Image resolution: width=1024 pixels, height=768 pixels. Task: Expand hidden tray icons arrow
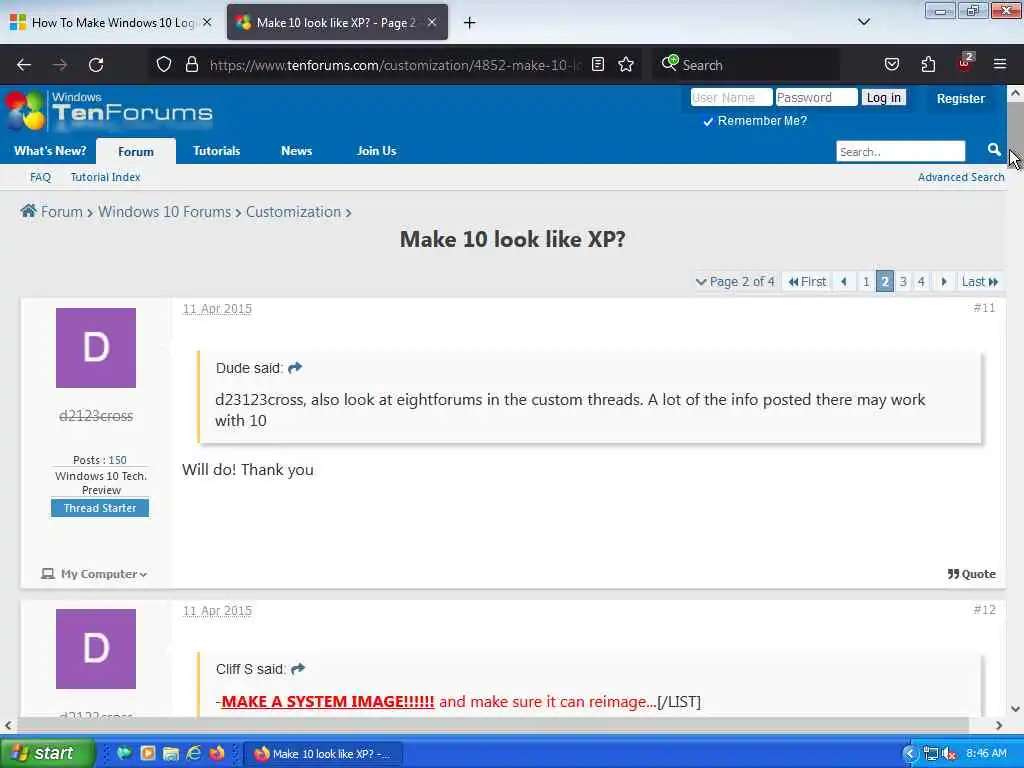click(910, 754)
